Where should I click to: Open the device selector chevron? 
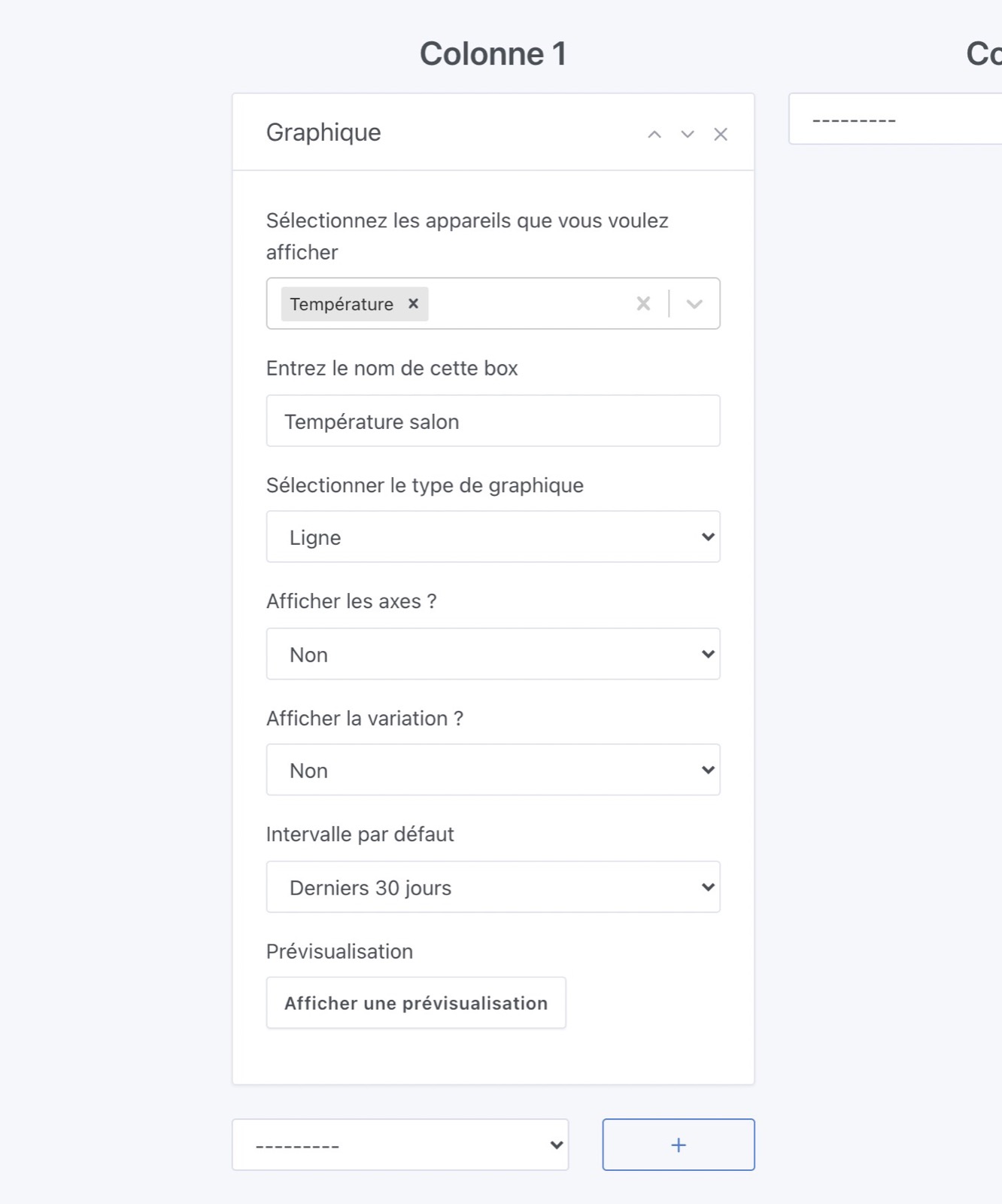(x=694, y=303)
